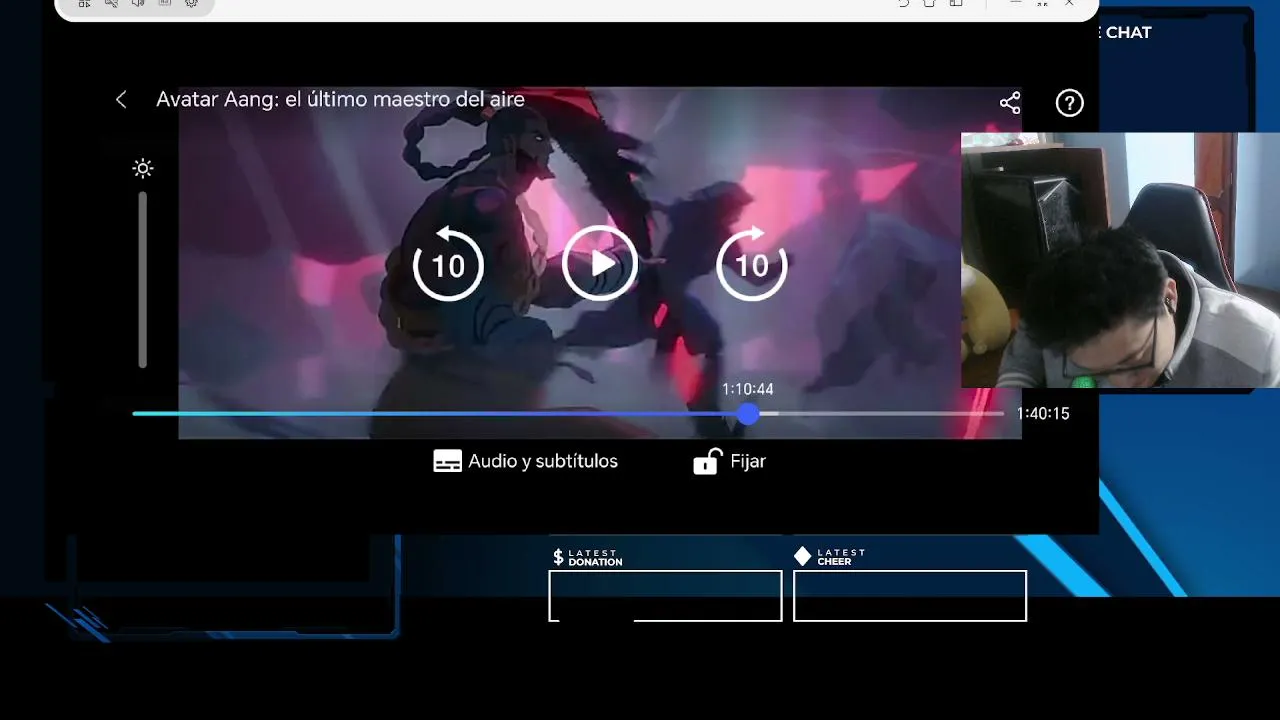
Task: Click the Latest Cheer box
Action: click(910, 595)
